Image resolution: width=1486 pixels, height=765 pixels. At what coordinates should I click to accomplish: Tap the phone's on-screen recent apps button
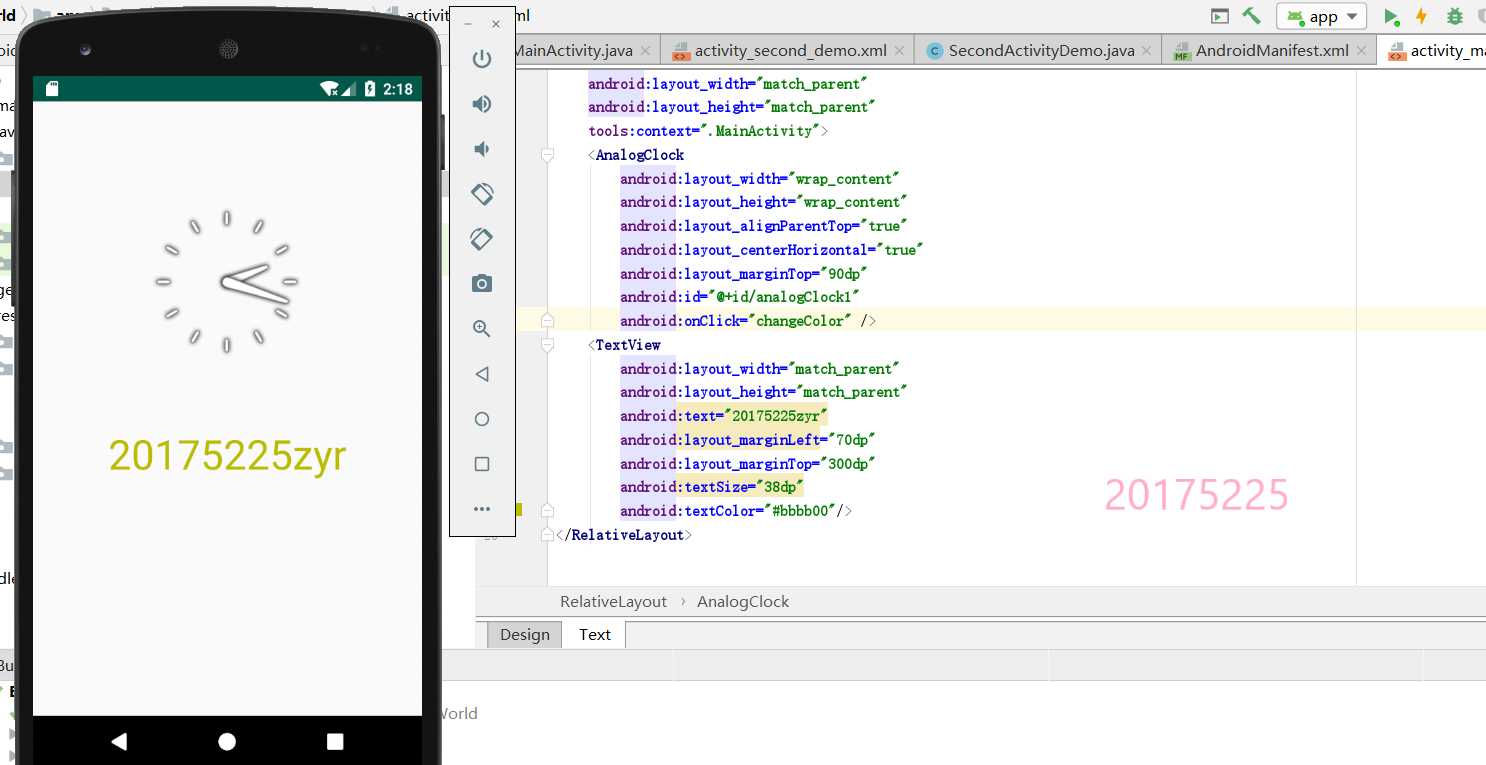335,741
